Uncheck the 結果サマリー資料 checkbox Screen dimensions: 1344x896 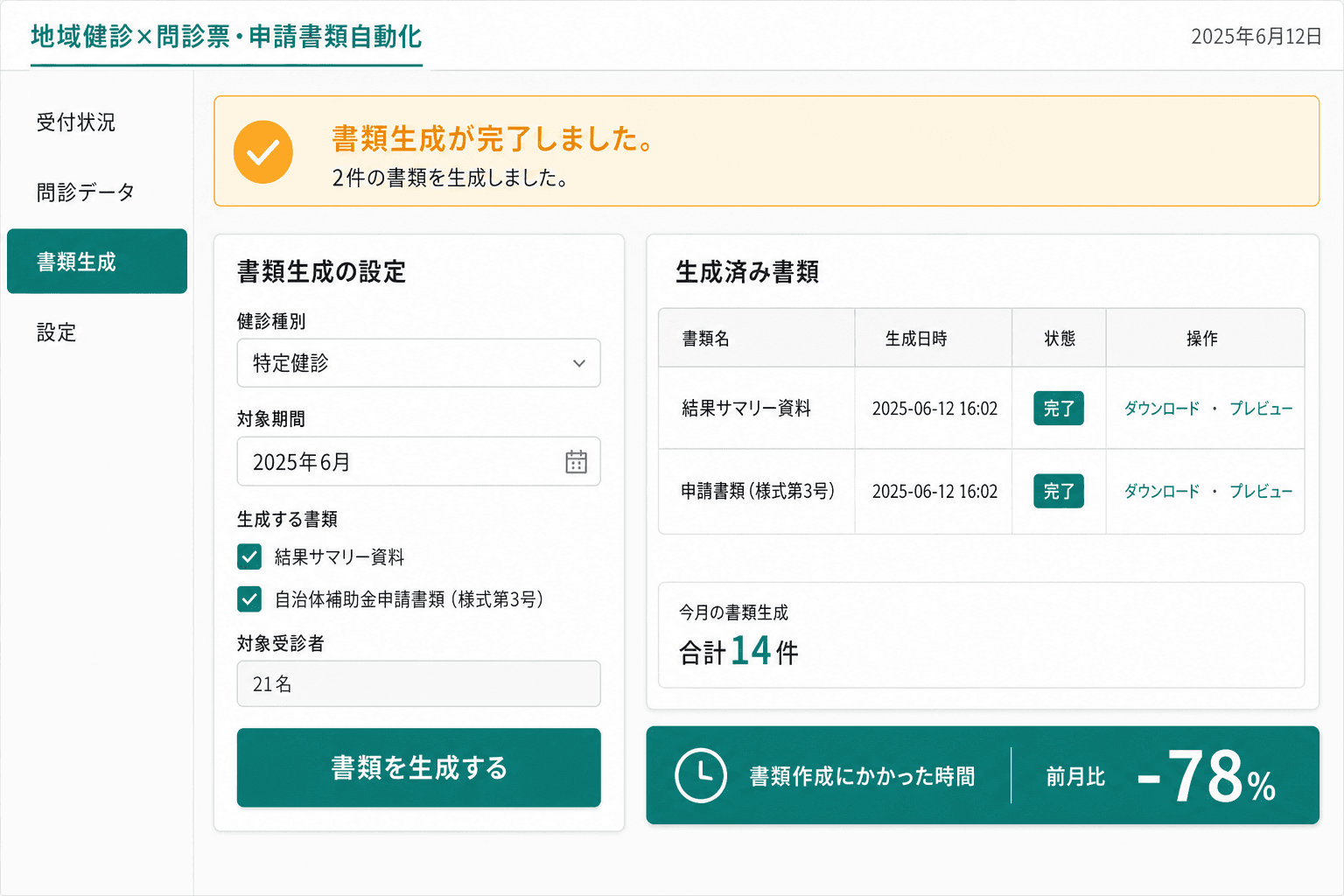click(249, 556)
